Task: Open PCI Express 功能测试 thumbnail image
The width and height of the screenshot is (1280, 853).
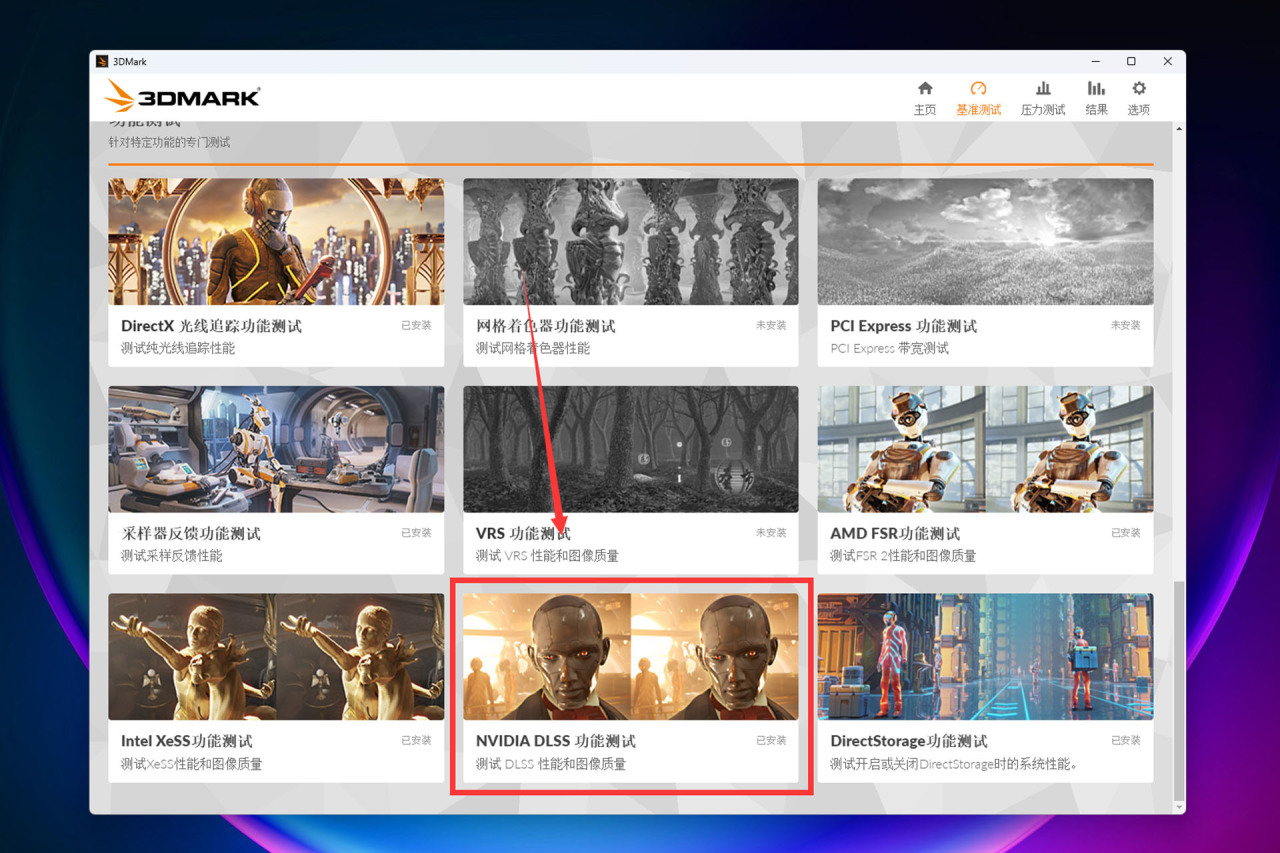Action: [985, 242]
